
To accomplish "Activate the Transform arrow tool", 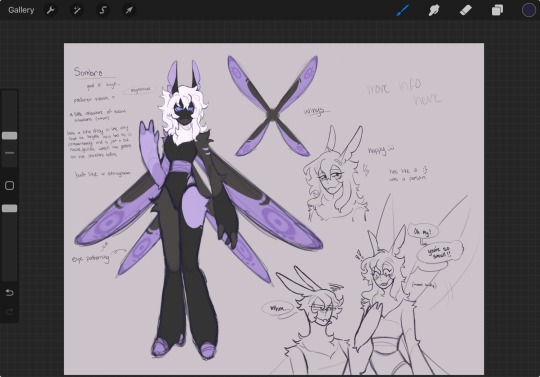I will (129, 10).
